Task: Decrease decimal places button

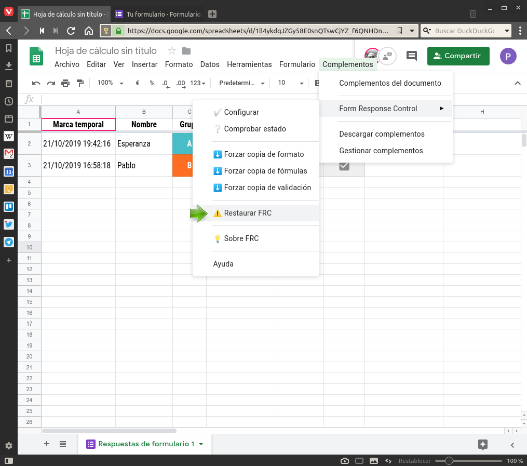Action: point(165,83)
